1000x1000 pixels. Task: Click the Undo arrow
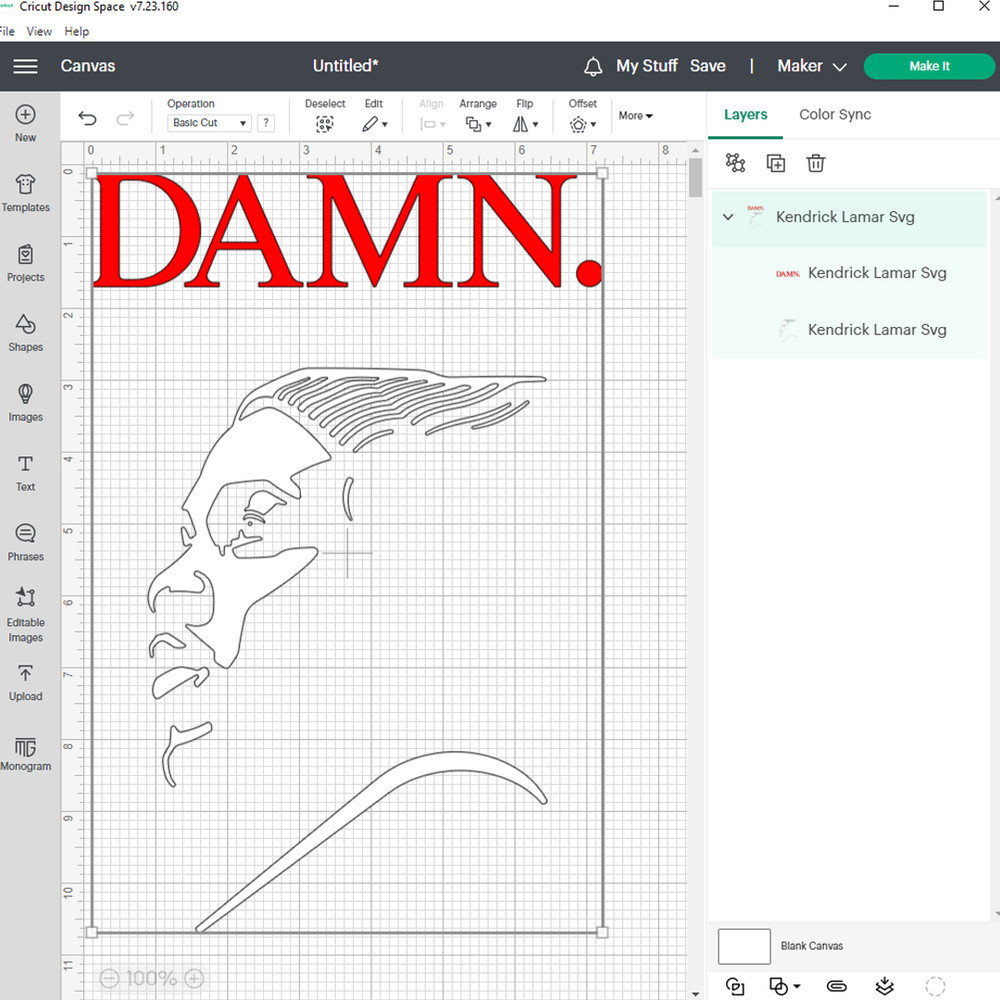88,119
